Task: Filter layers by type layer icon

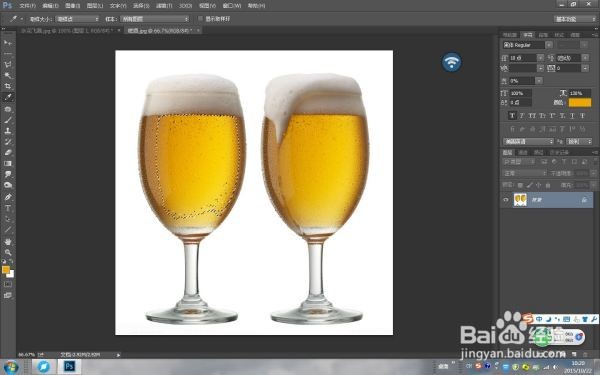Action: (564, 162)
